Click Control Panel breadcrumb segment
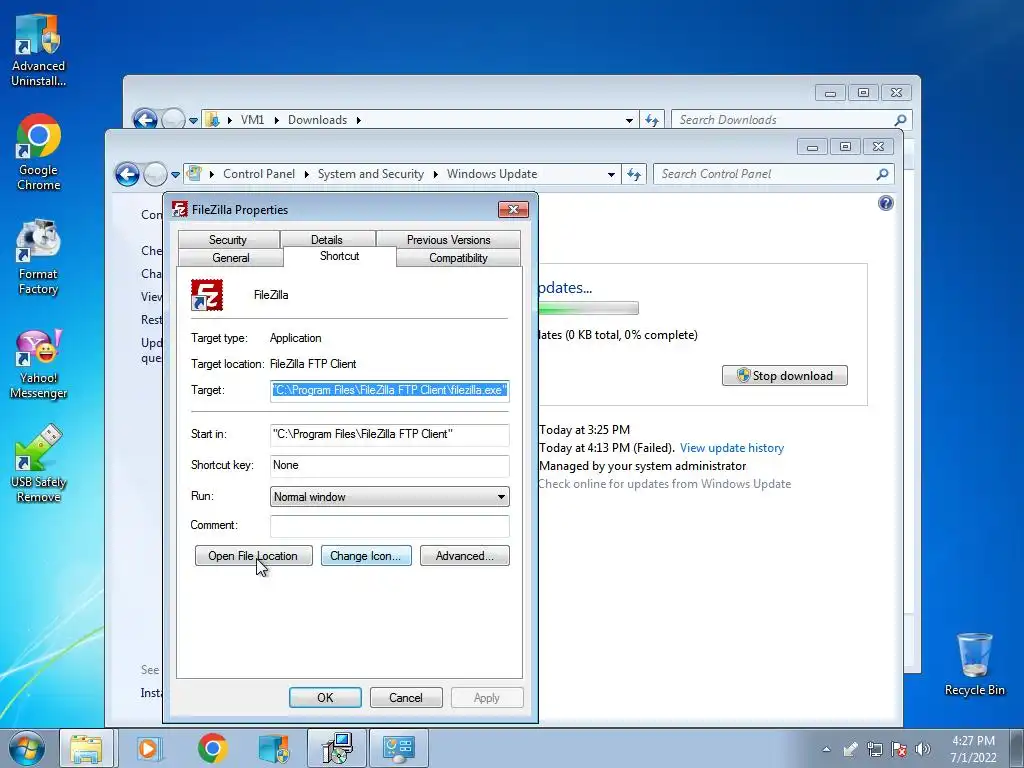The width and height of the screenshot is (1024, 768). 259,174
